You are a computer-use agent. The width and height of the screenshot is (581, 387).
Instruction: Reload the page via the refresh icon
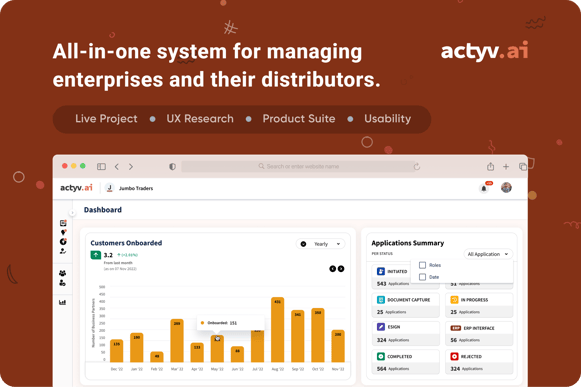click(x=417, y=166)
